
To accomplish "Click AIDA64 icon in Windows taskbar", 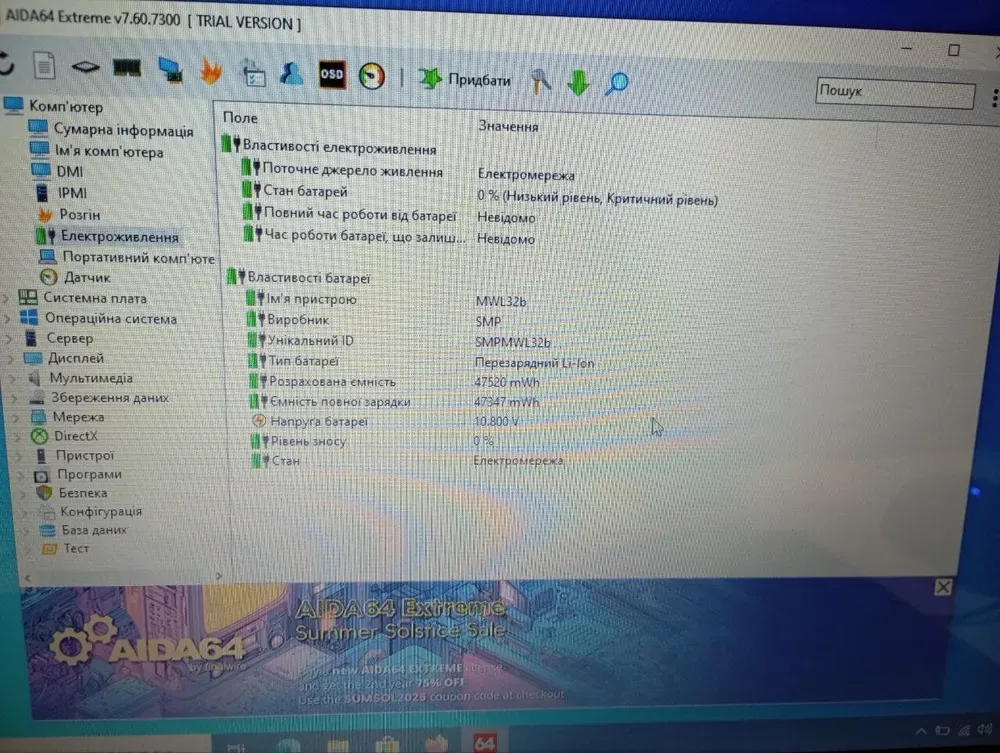I will pos(484,744).
